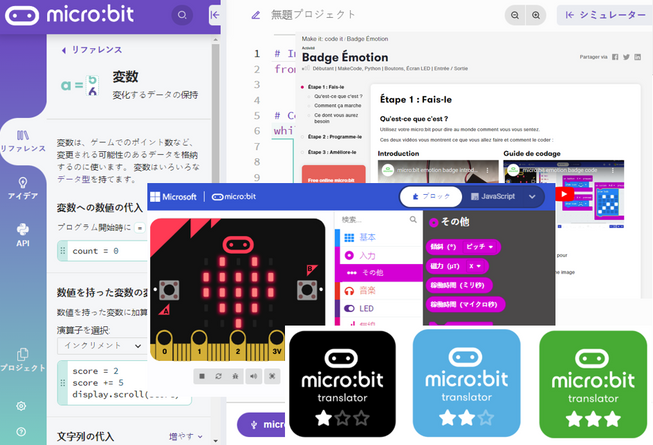The width and height of the screenshot is (653, 445).
Task: Share Badge Émotion page on Twitter
Action: pyautogui.click(x=626, y=57)
